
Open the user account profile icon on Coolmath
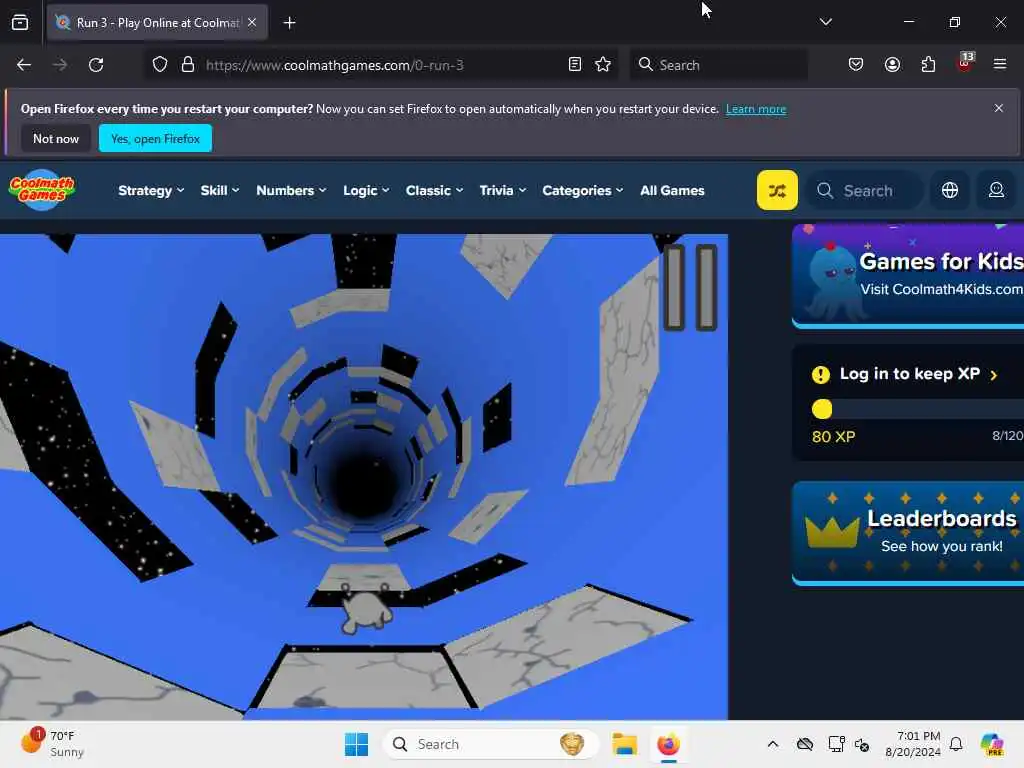pos(996,190)
